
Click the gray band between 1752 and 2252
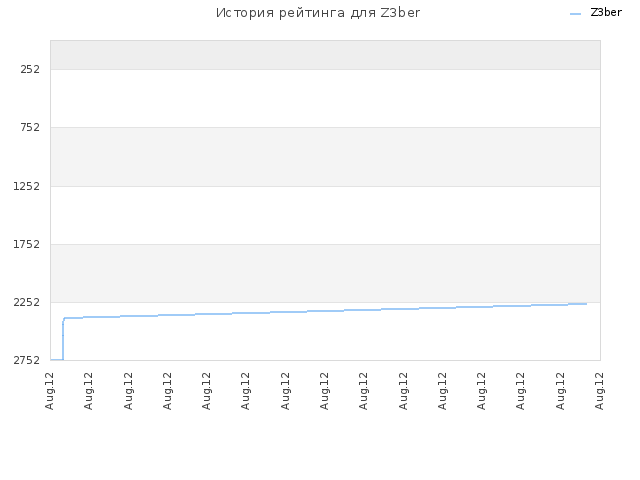(325, 273)
